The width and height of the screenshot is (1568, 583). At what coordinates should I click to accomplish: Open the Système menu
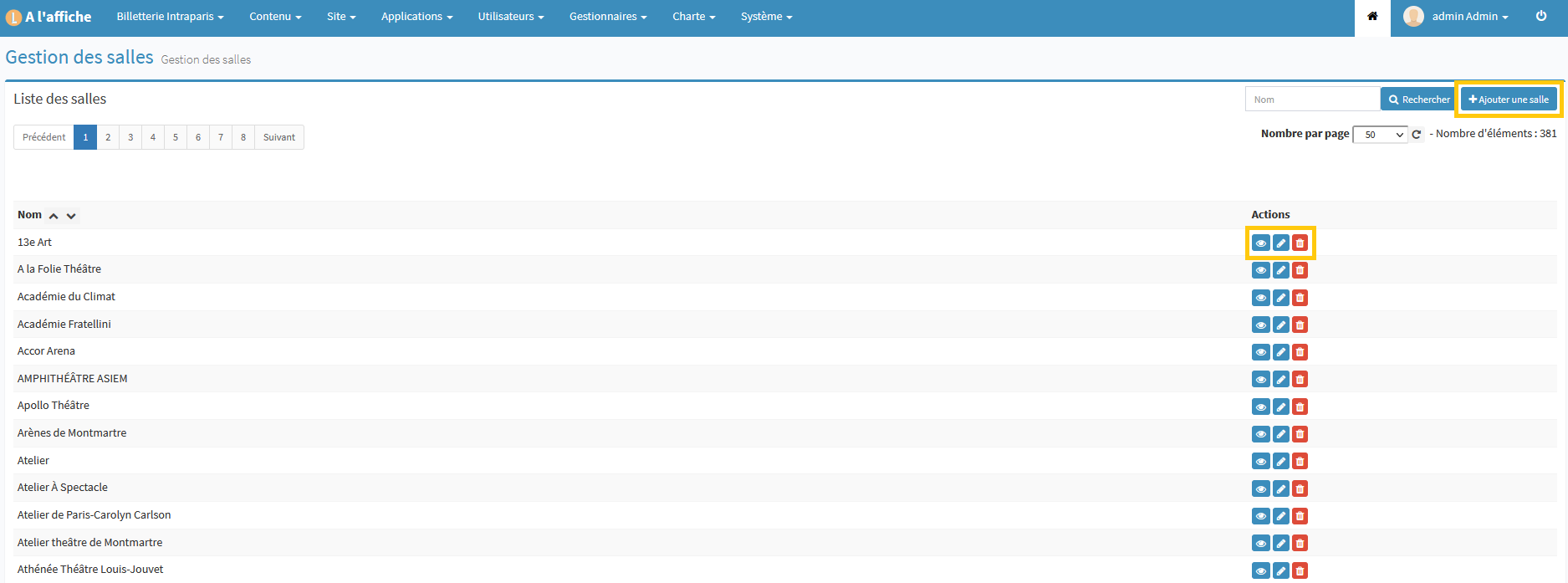[766, 17]
